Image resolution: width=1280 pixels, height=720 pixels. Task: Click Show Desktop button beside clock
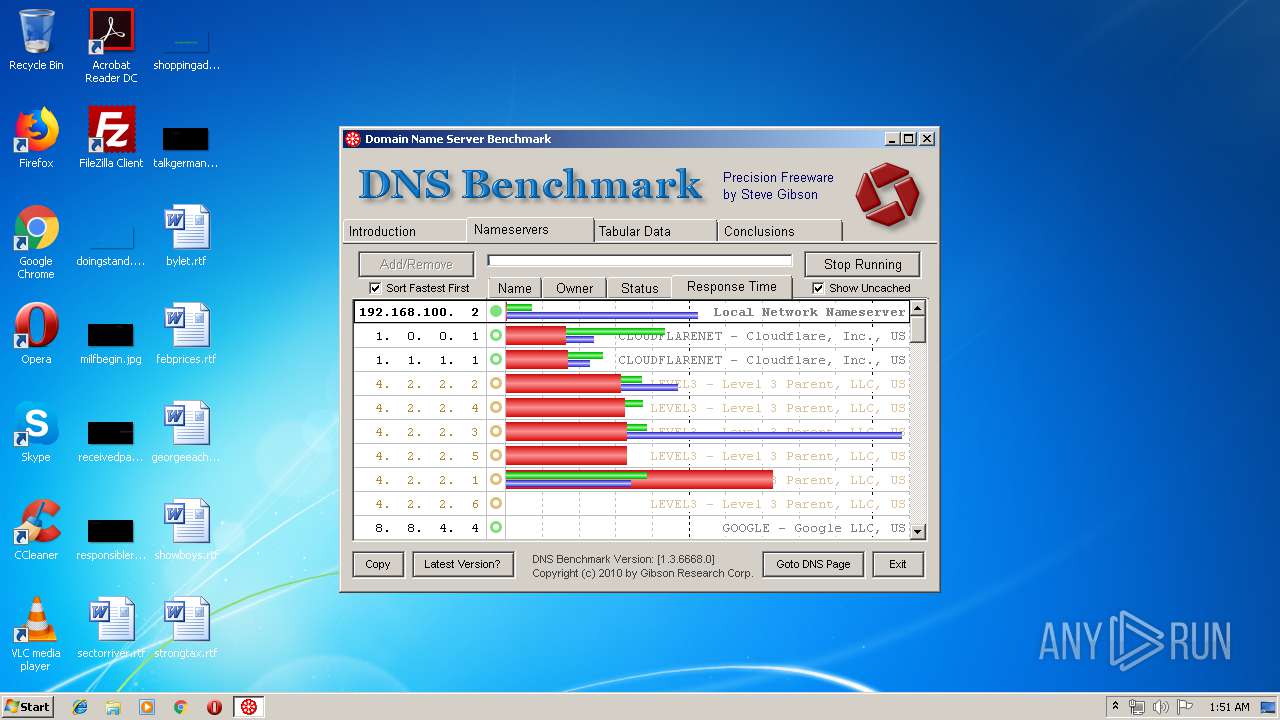pos(1270,707)
